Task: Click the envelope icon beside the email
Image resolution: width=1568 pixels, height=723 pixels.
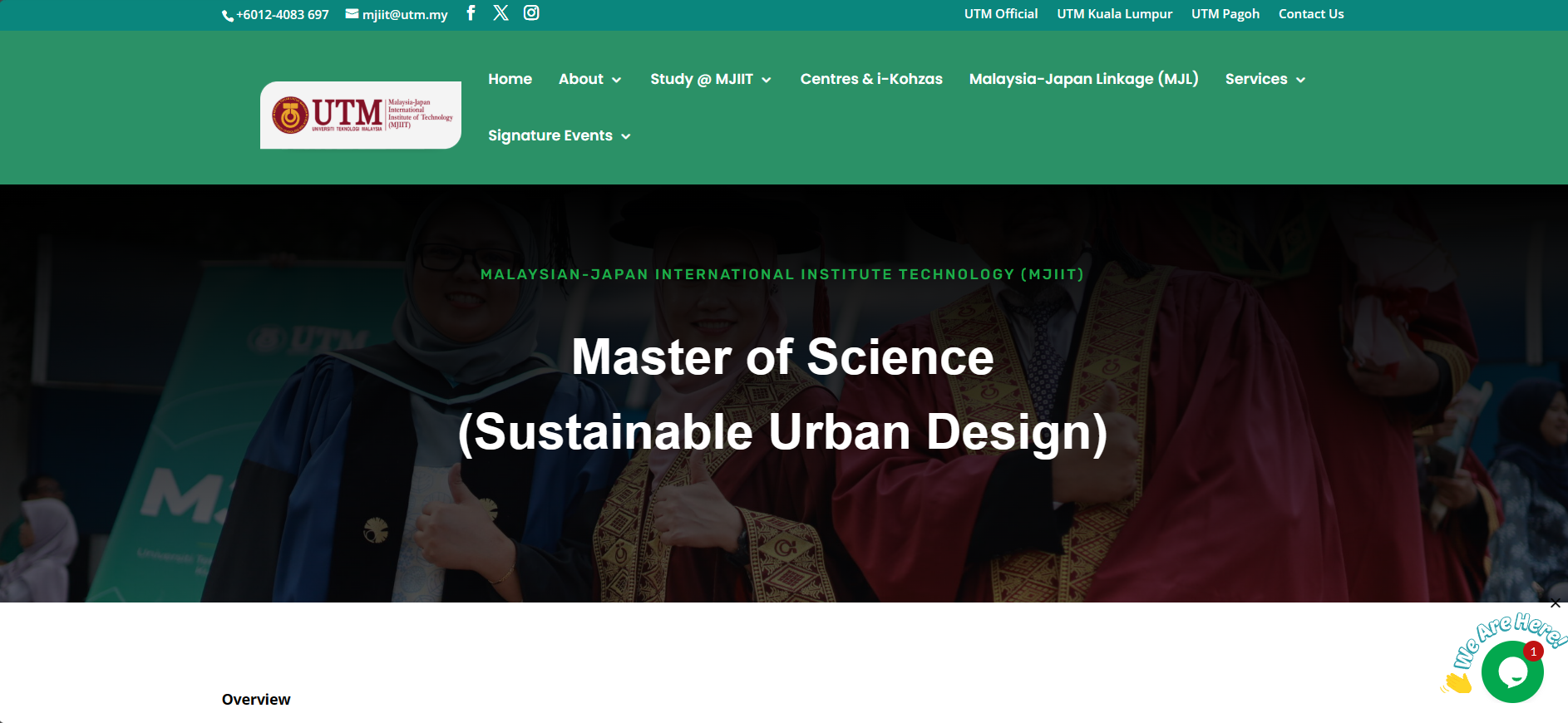Action: point(352,14)
